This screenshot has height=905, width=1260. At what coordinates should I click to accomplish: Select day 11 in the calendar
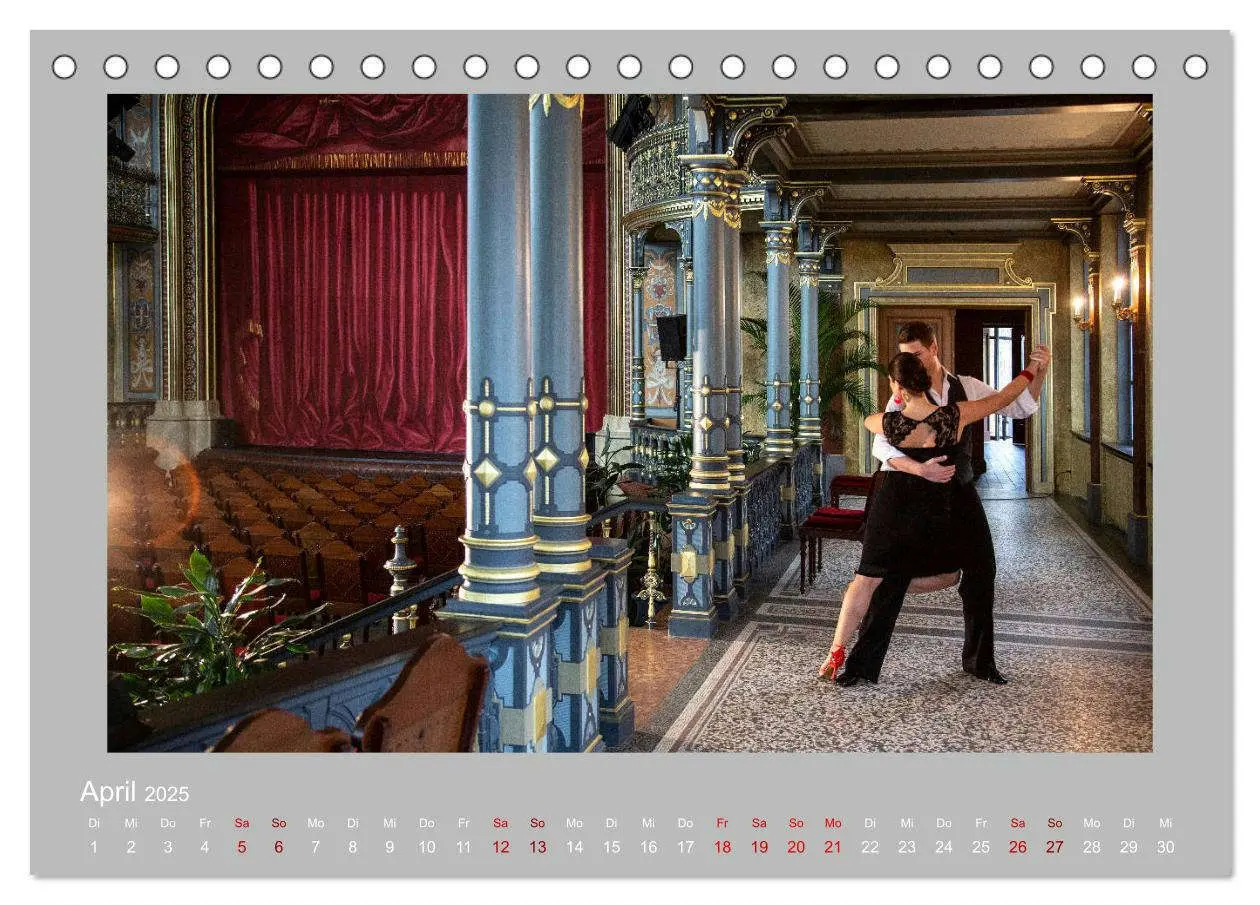tap(464, 847)
